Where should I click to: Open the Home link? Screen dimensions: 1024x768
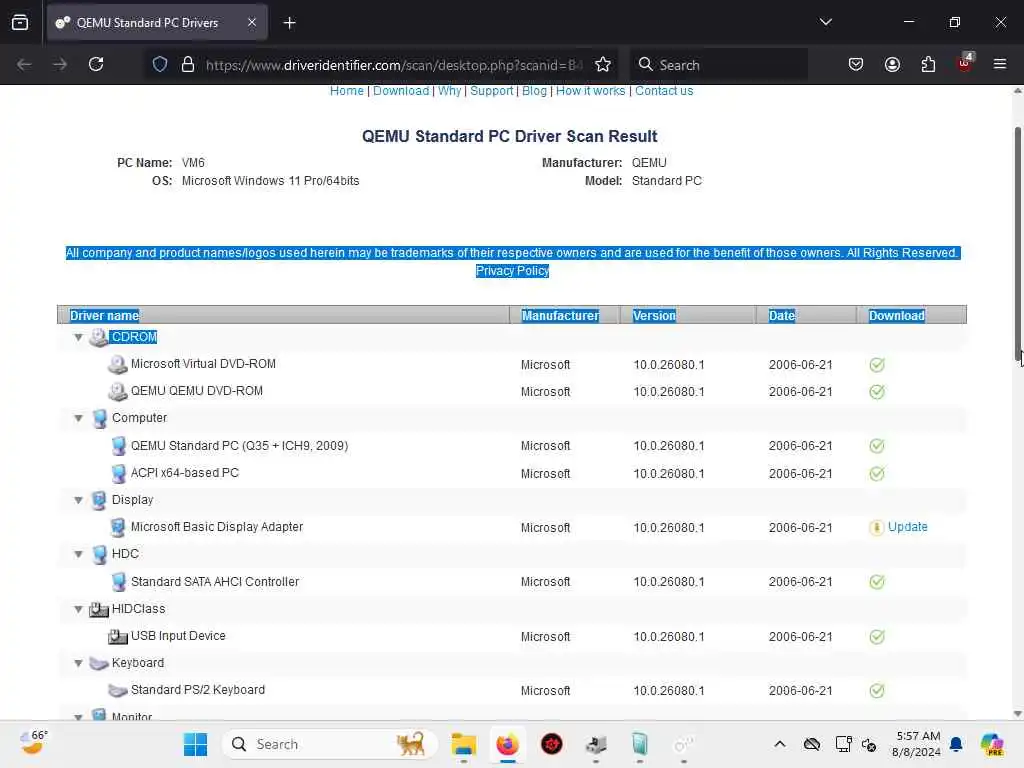point(347,91)
